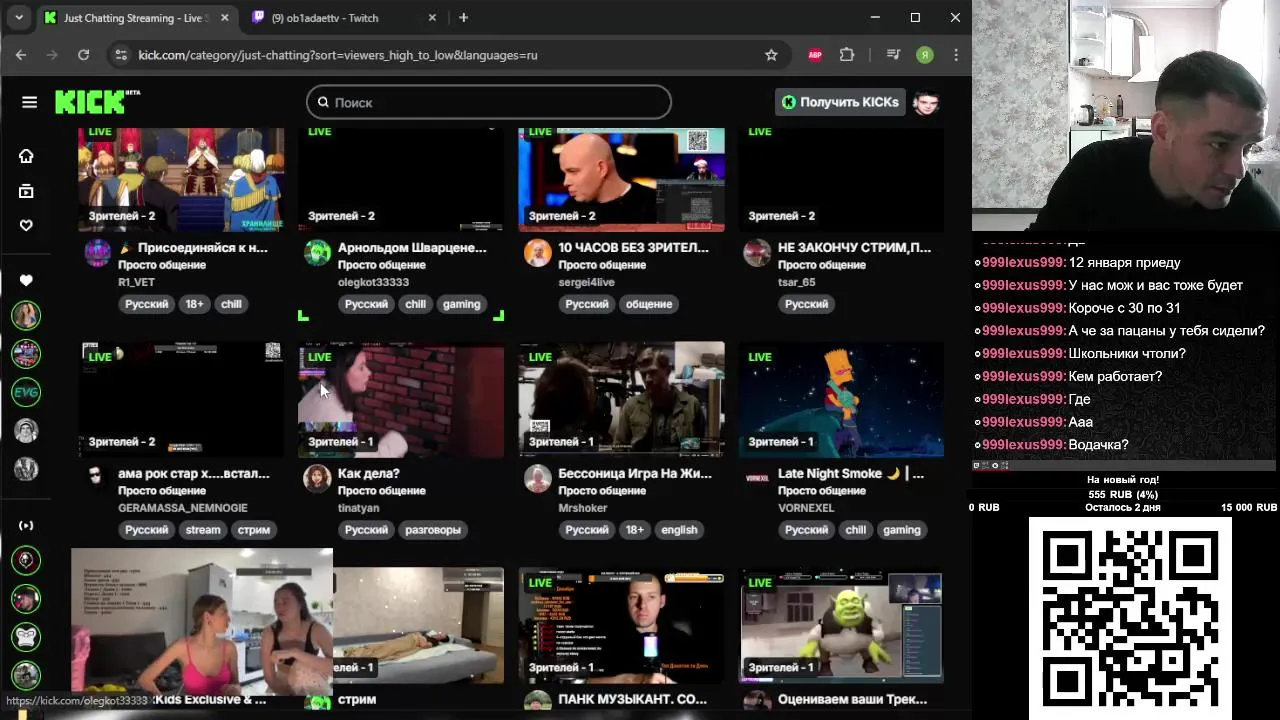Screen dimensions: 1280x720
Task: Expand the Chrome tab search dropdown
Action: click(x=18, y=18)
